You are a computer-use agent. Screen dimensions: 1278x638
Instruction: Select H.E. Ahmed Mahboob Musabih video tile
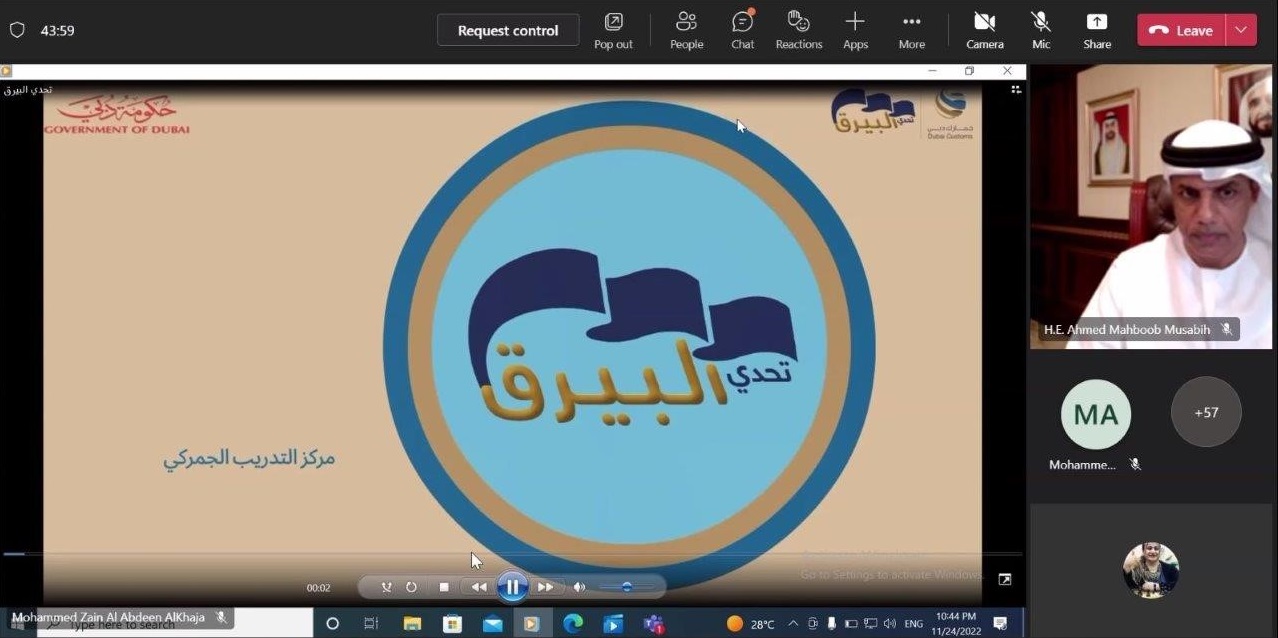1151,207
